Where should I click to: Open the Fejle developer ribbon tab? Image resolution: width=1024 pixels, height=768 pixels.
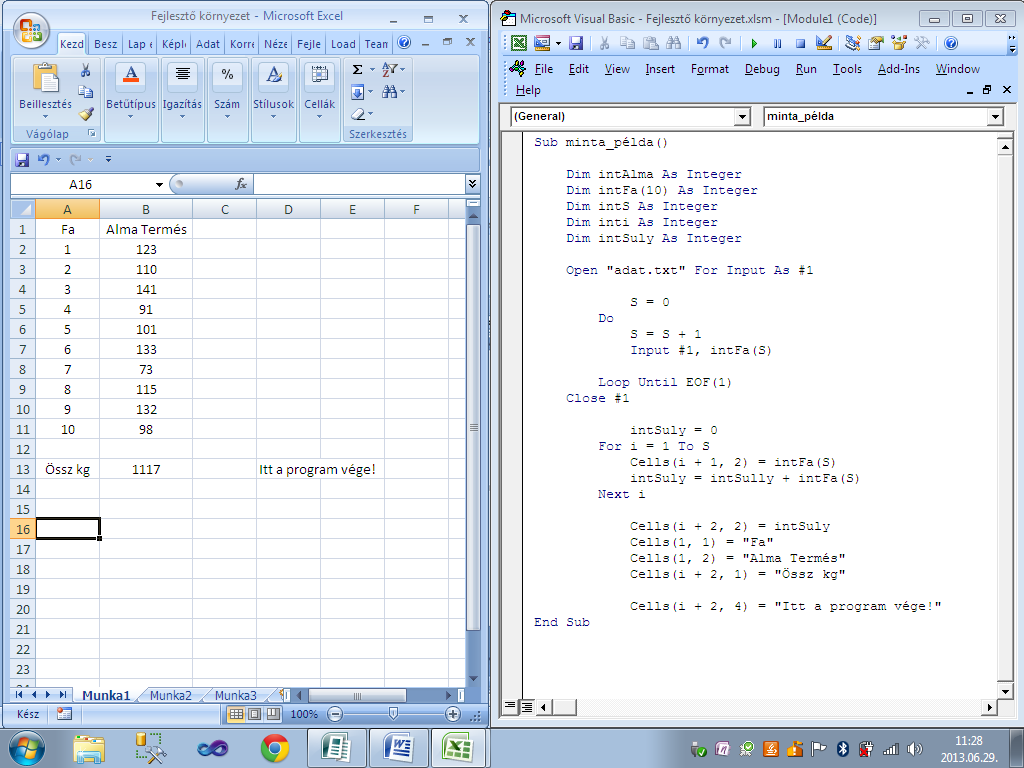[308, 44]
